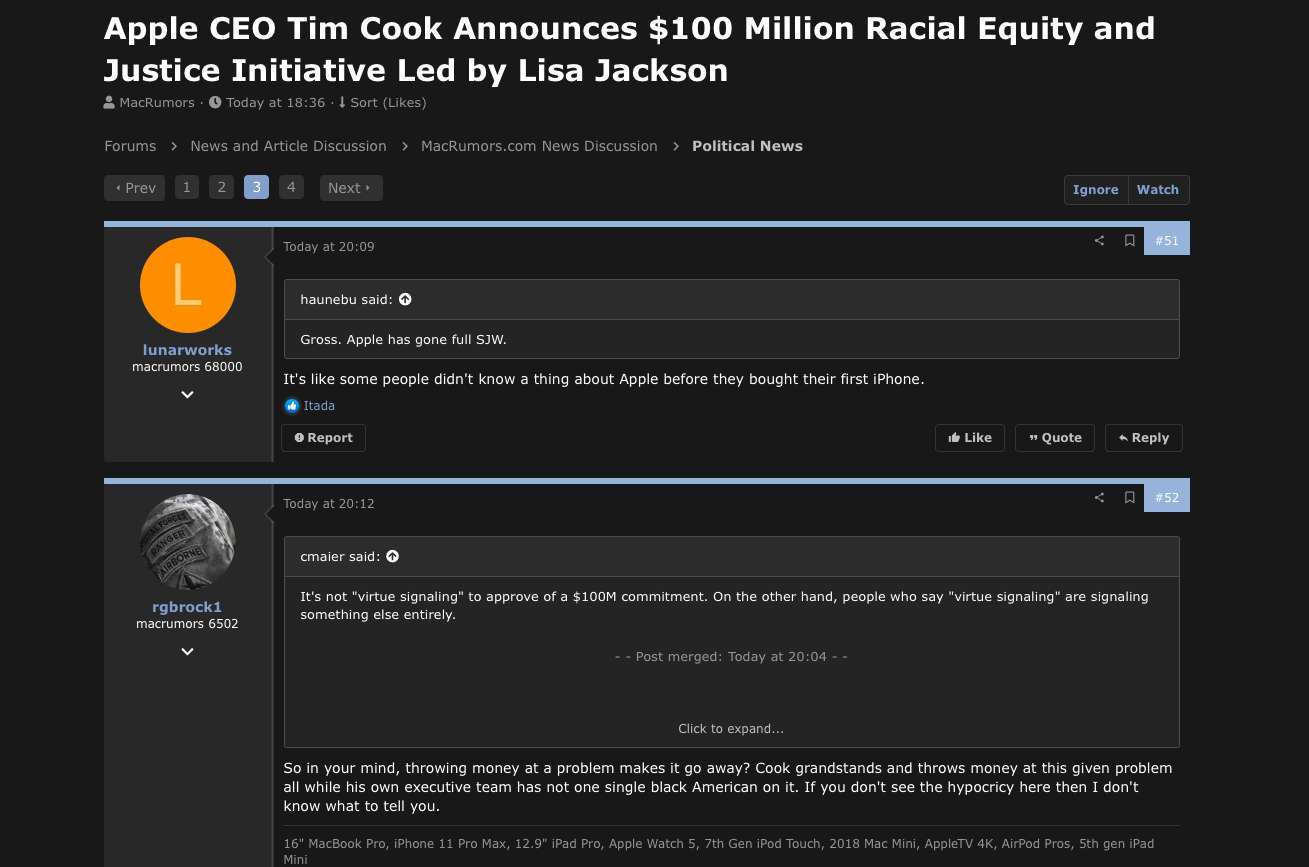
Task: Click the thumbs-up reaction icon beside Itada
Action: tap(292, 406)
